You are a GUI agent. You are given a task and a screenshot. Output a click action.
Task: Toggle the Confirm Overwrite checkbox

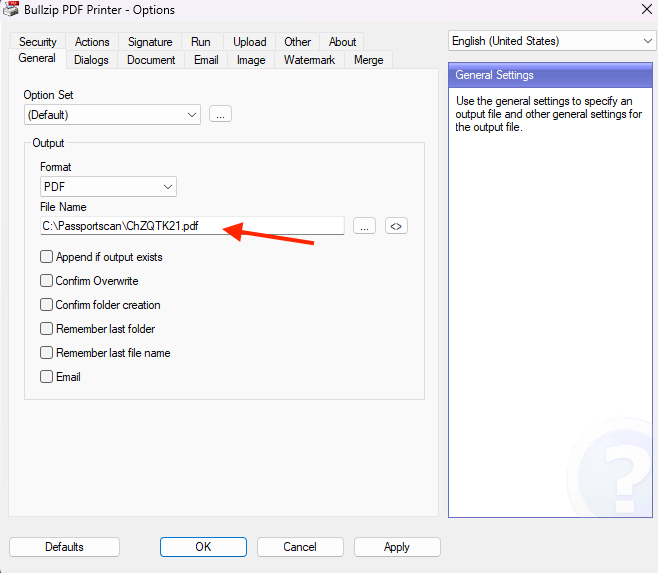[x=47, y=281]
